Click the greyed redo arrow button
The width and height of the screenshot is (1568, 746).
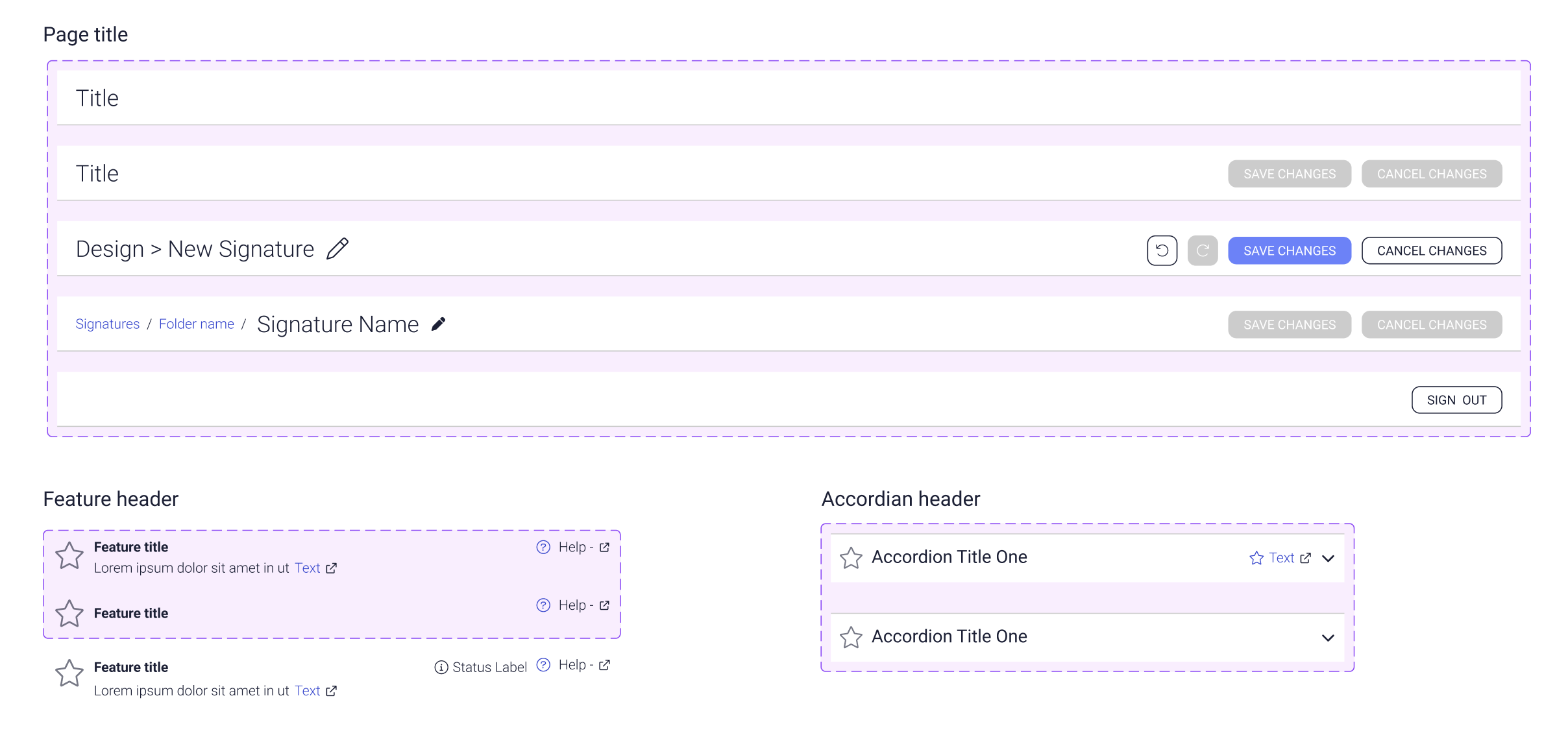[x=1203, y=250]
